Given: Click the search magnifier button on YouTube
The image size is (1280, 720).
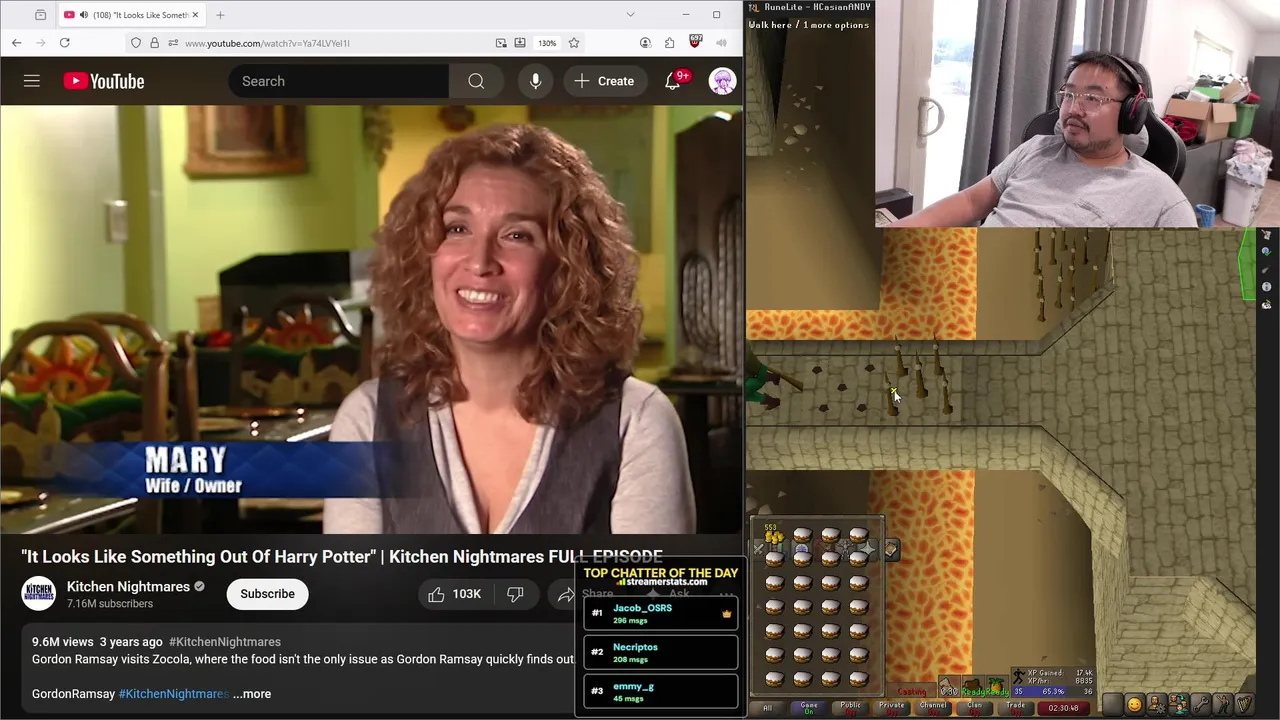Looking at the screenshot, I should pos(476,81).
